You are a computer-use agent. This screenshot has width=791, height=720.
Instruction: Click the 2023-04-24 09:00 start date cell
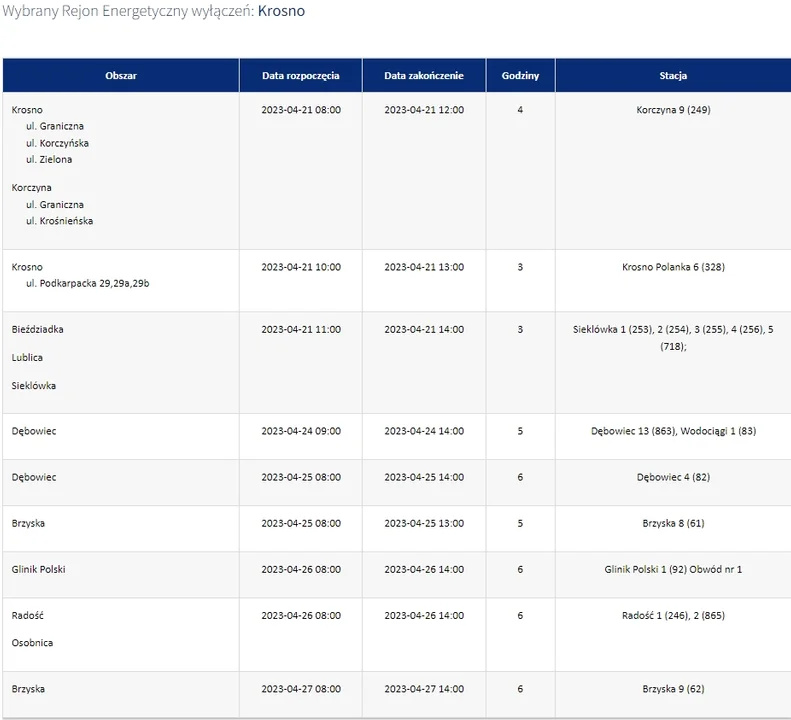pyautogui.click(x=301, y=431)
